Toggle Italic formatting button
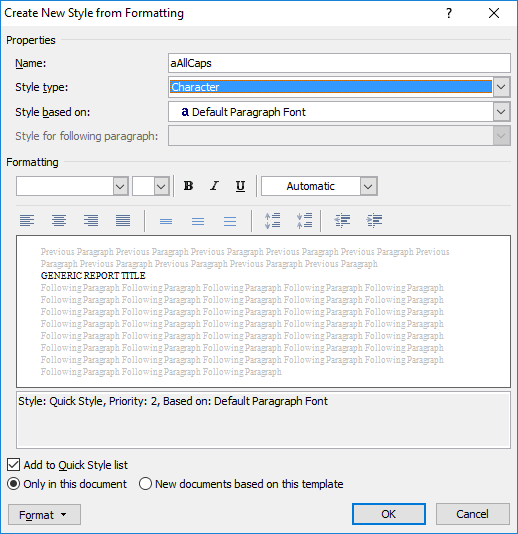The height and width of the screenshot is (534, 518). tap(214, 186)
